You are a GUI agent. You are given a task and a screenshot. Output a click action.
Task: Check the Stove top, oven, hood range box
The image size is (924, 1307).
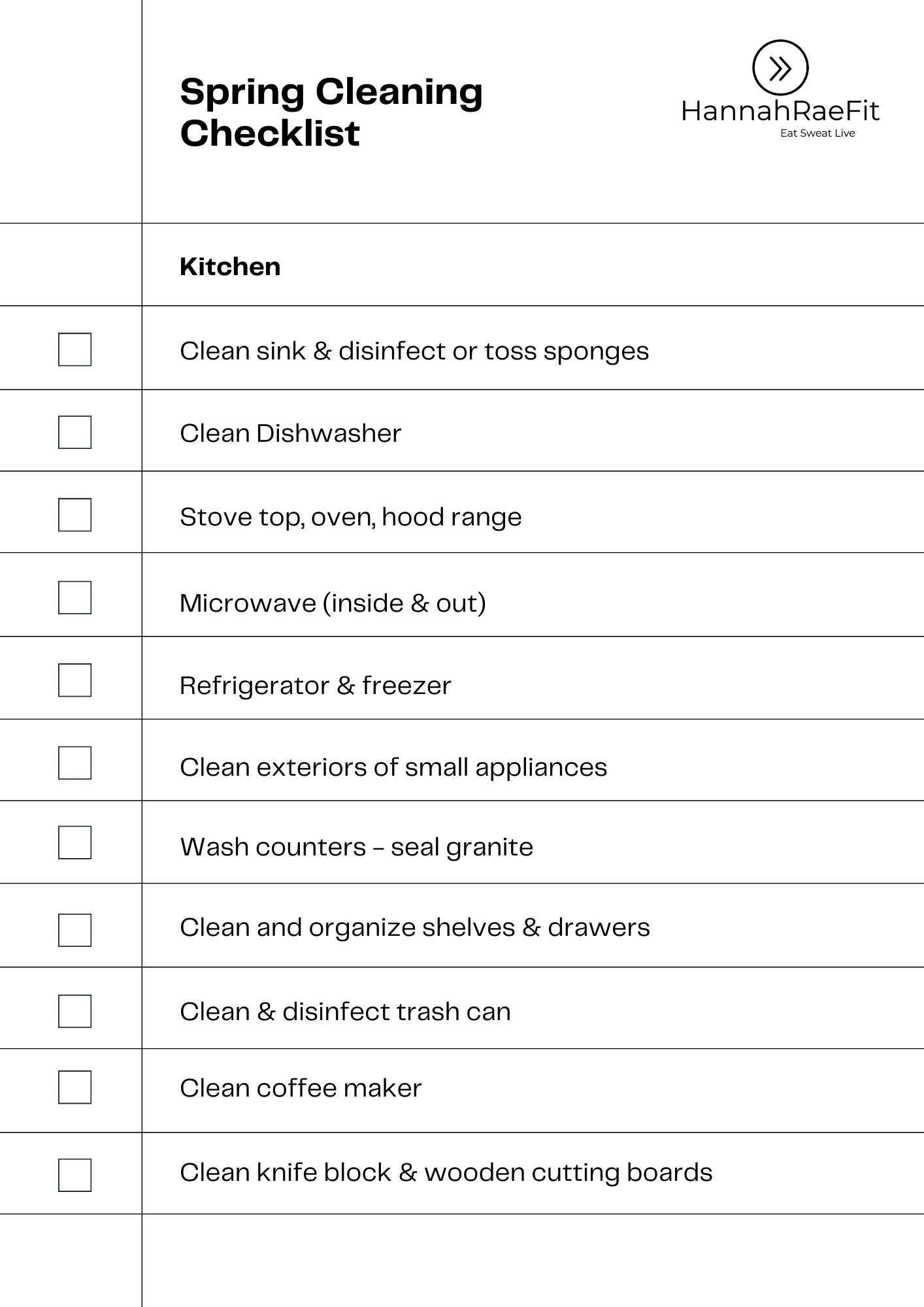point(74,515)
